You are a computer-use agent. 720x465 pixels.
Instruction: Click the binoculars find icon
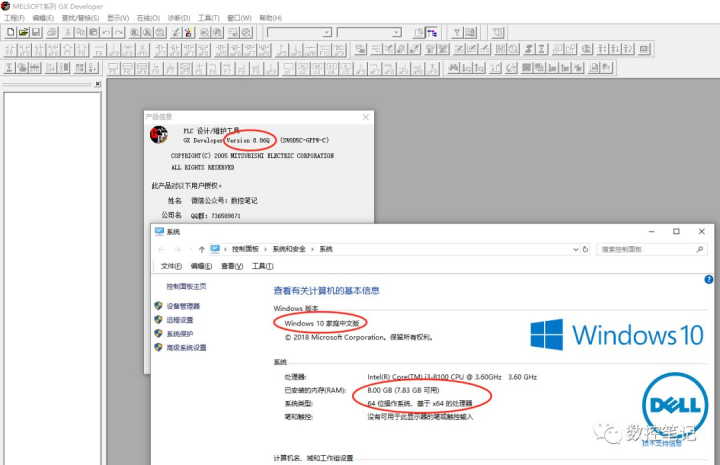click(x=453, y=68)
